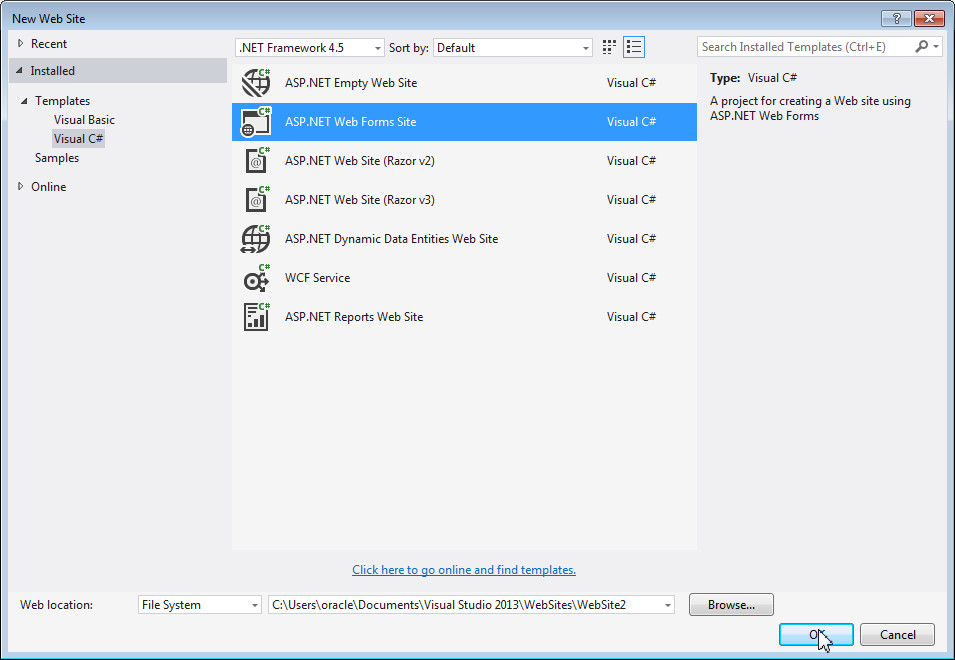
Task: Expand the Online node arrow
Action: point(21,186)
